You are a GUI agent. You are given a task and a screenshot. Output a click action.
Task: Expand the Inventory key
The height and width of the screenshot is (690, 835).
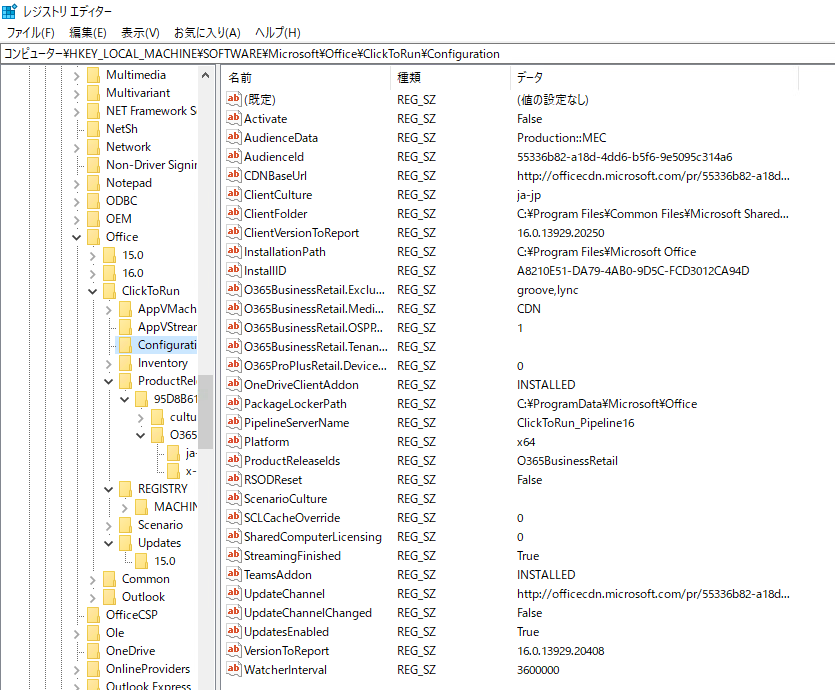point(109,364)
